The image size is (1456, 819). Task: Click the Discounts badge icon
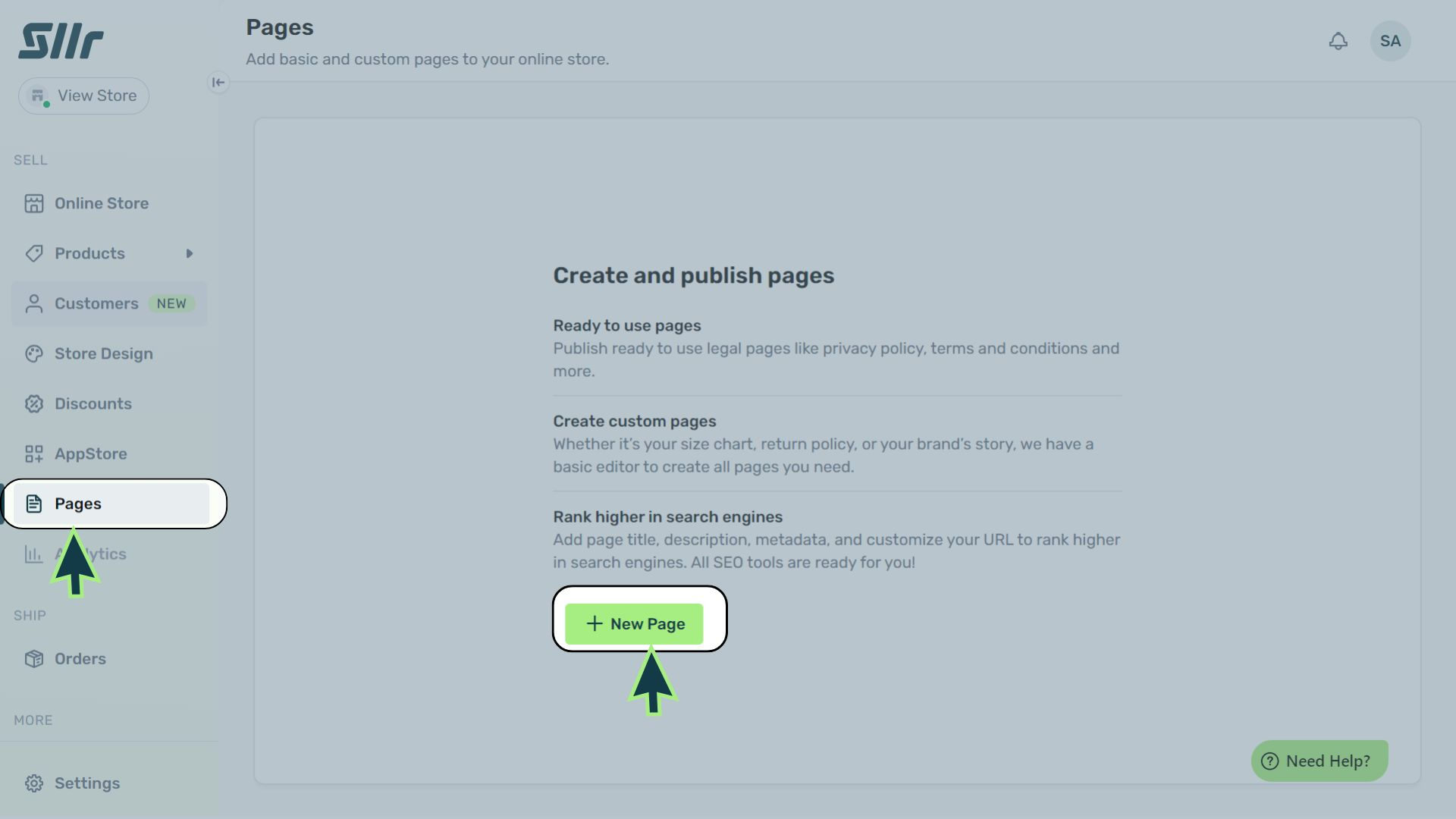pyautogui.click(x=34, y=403)
